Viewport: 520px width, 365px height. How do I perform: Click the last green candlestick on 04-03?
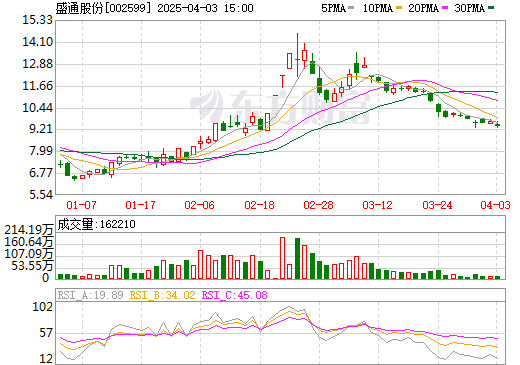tap(498, 125)
